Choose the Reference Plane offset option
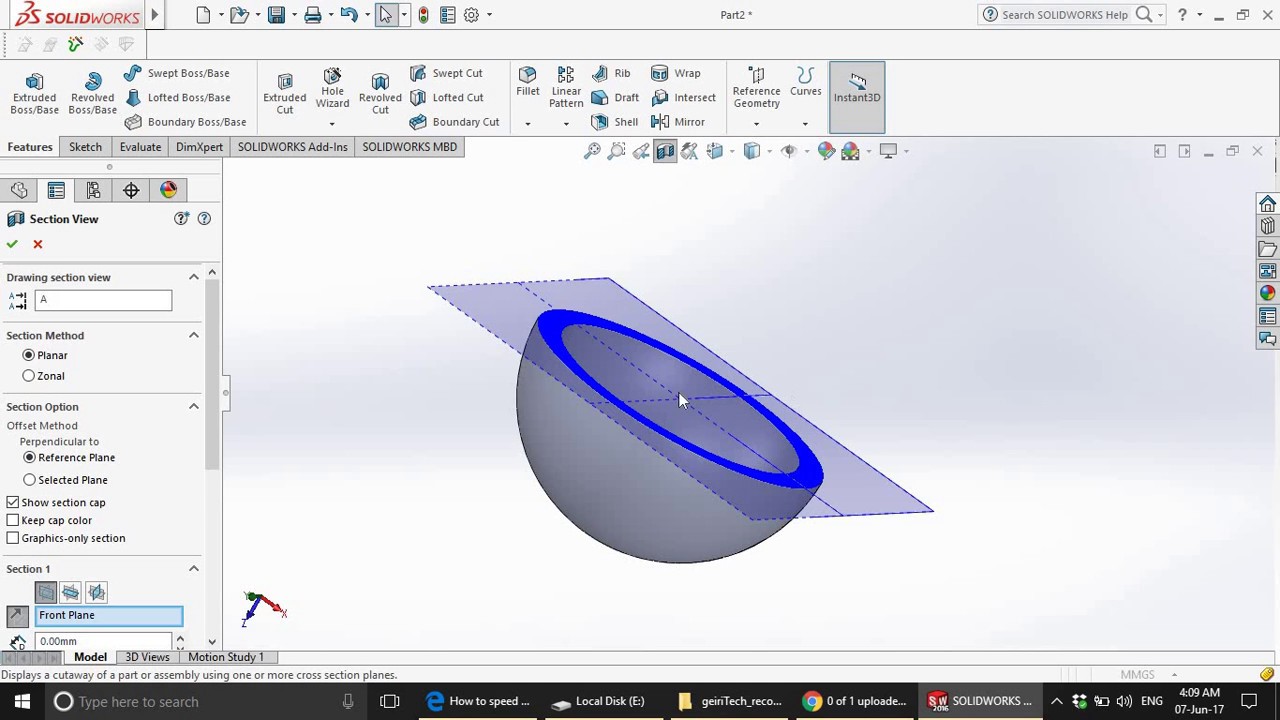This screenshot has height=720, width=1280. pyautogui.click(x=30, y=457)
